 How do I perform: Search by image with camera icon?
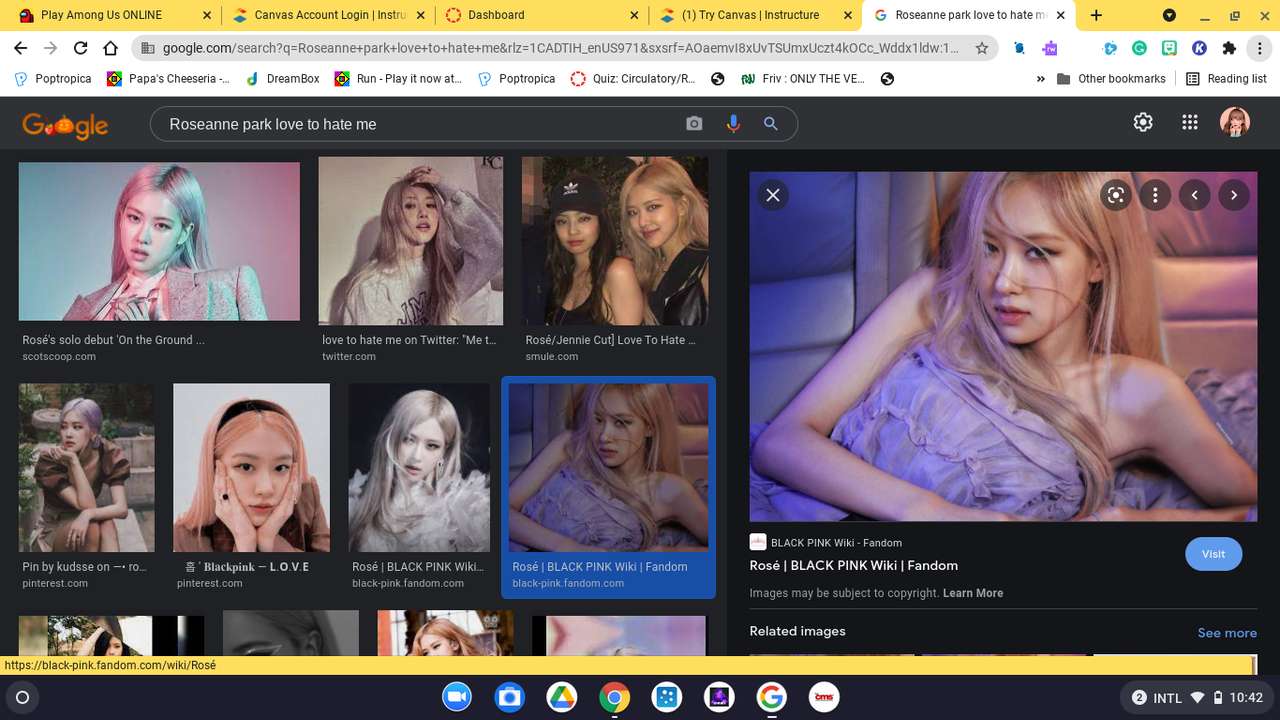click(x=694, y=123)
